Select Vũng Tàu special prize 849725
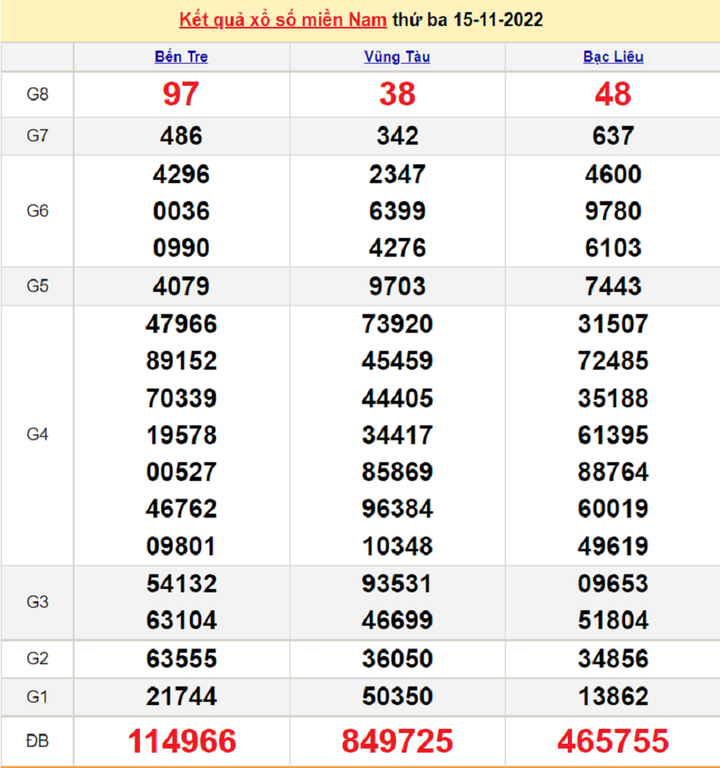720x768 pixels. pos(397,741)
